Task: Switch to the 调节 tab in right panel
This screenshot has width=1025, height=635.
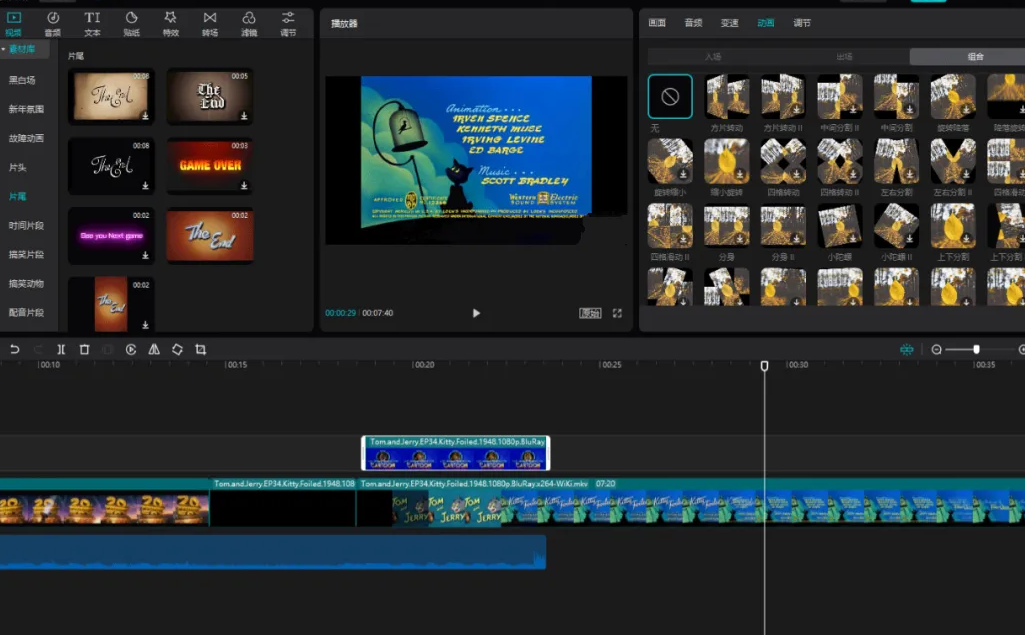Action: tap(802, 23)
